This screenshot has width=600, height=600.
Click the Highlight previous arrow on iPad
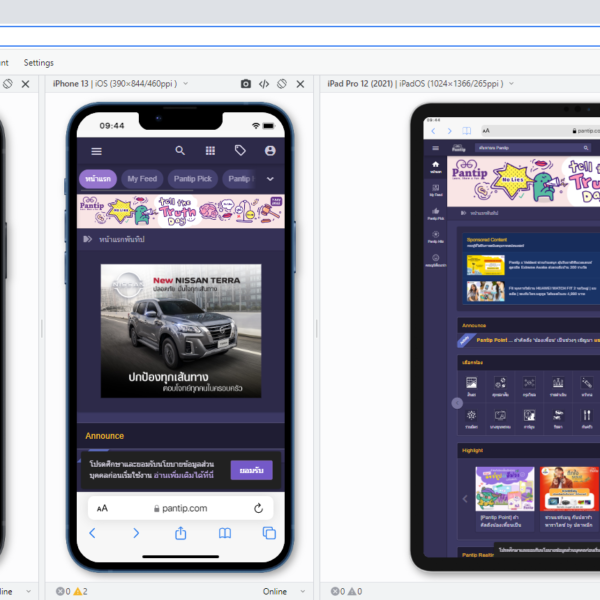[x=465, y=499]
